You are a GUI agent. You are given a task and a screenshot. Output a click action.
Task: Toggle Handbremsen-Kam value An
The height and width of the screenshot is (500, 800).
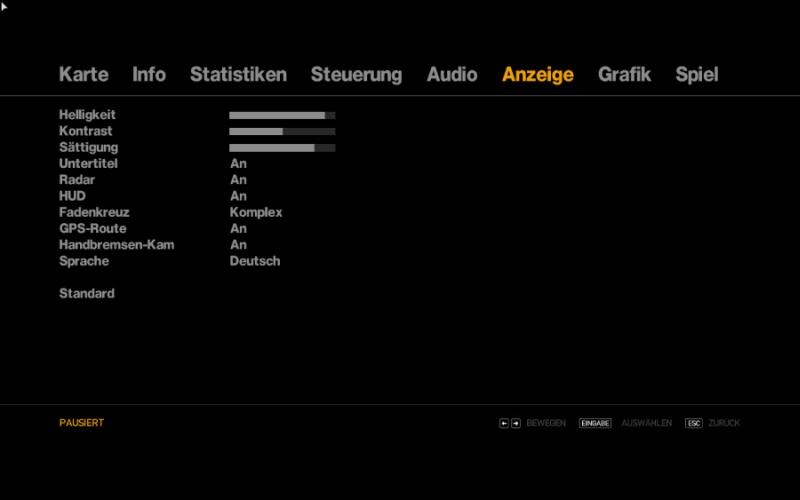pos(238,245)
